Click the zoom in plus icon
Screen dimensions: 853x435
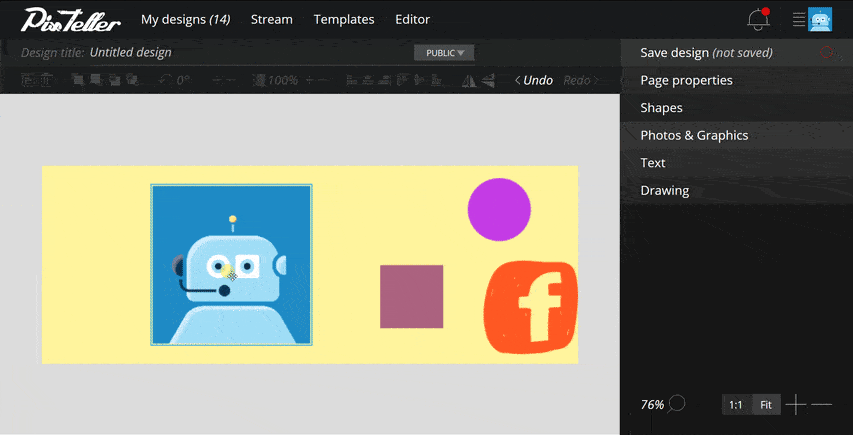(795, 405)
